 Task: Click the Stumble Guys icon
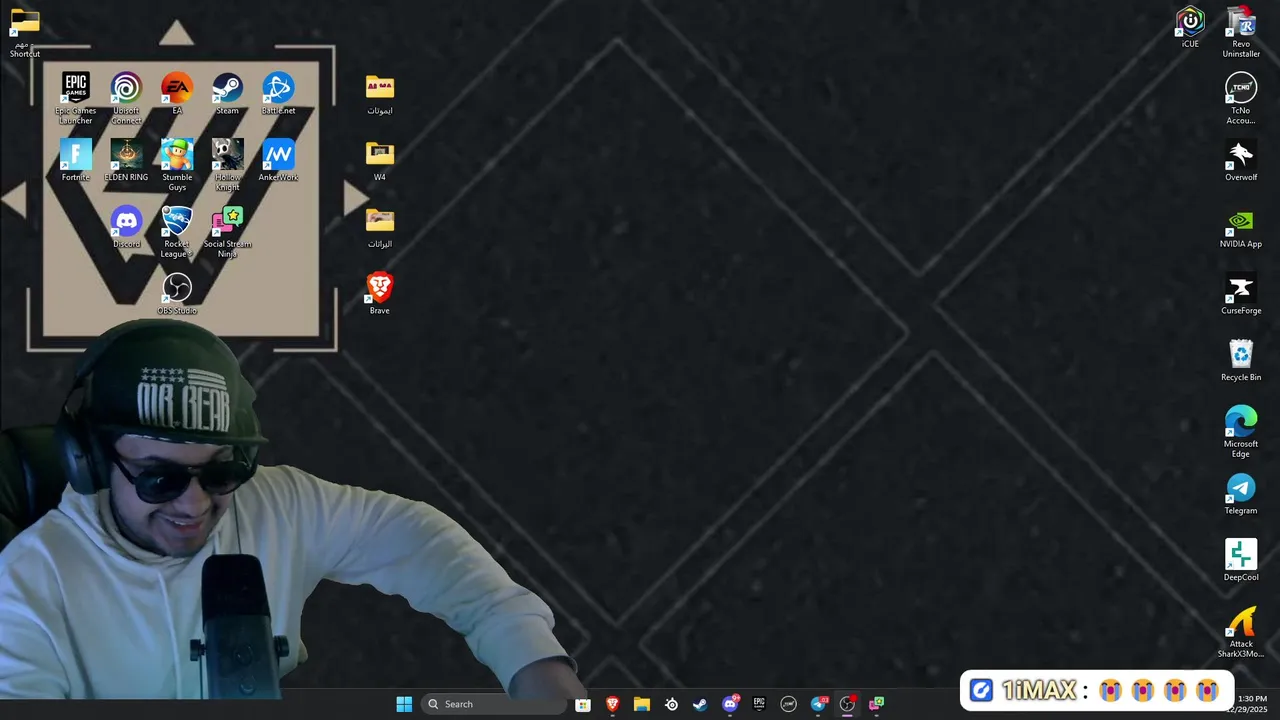click(x=177, y=165)
